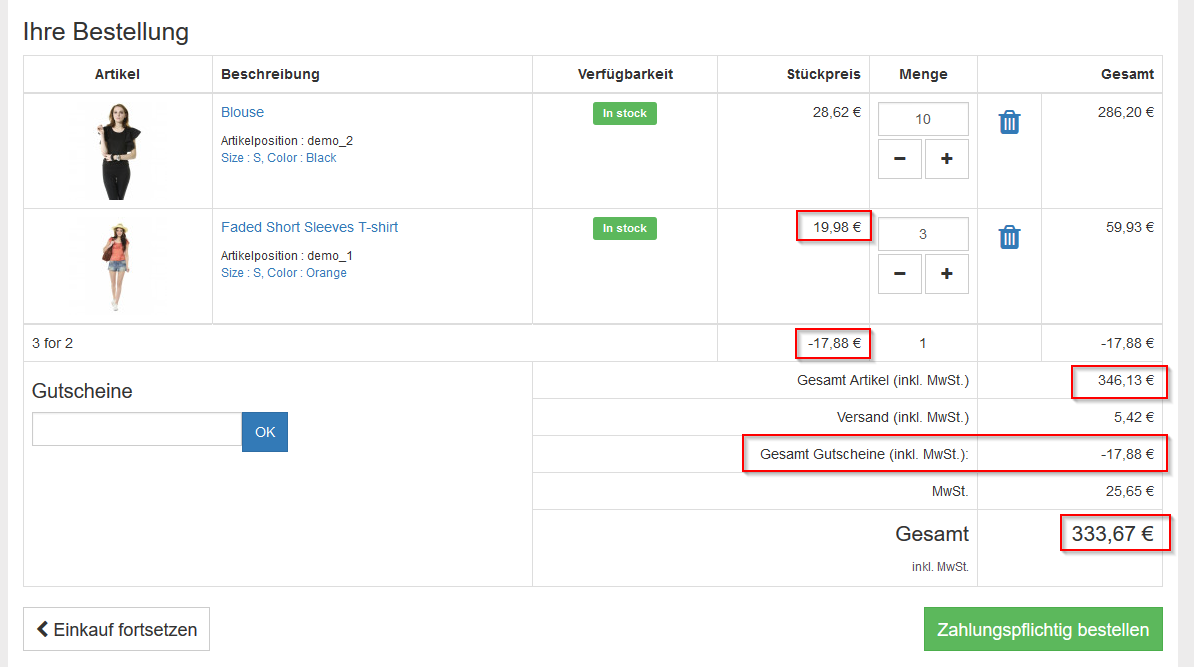The image size is (1194, 667).
Task: Open Faded Short Sleeves T-shirt link
Action: click(309, 228)
